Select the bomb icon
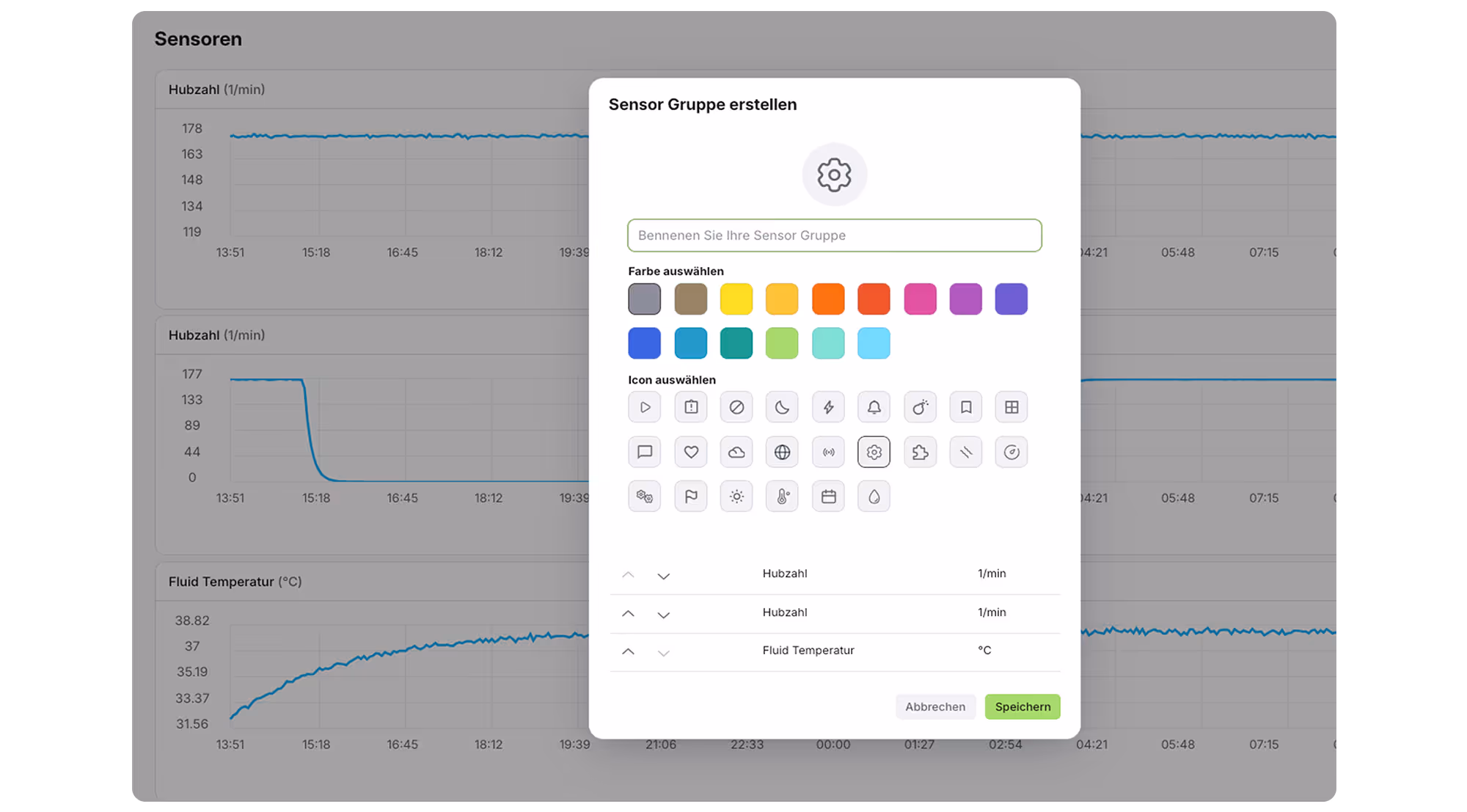Image resolution: width=1467 pixels, height=812 pixels. click(x=920, y=407)
